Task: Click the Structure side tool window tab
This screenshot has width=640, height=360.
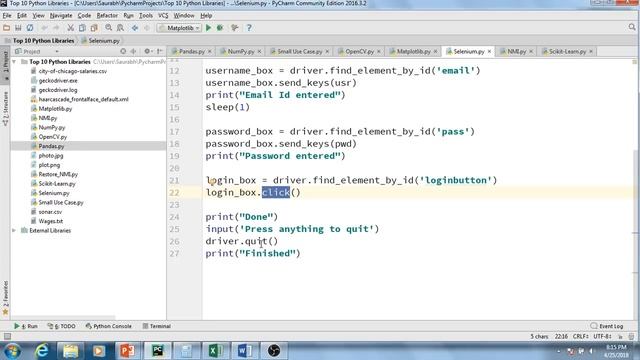Action: pyautogui.click(x=5, y=108)
